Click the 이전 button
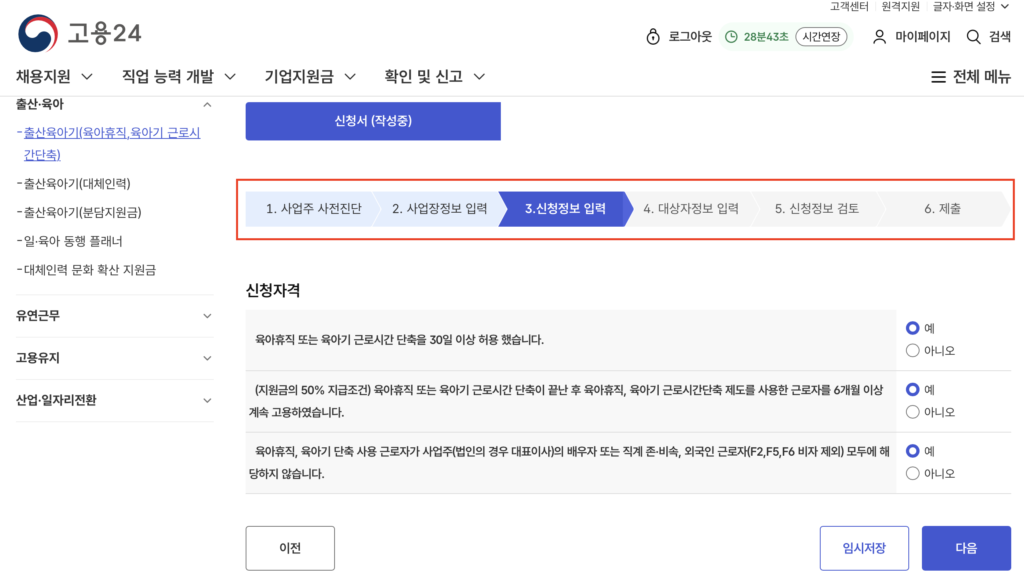The image size is (1024, 585). point(290,548)
